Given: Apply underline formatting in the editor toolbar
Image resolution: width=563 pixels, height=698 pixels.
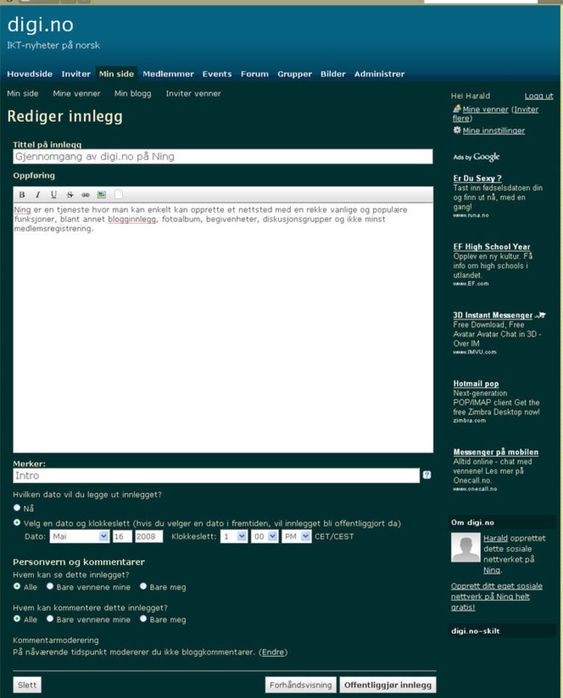Looking at the screenshot, I should coord(54,195).
